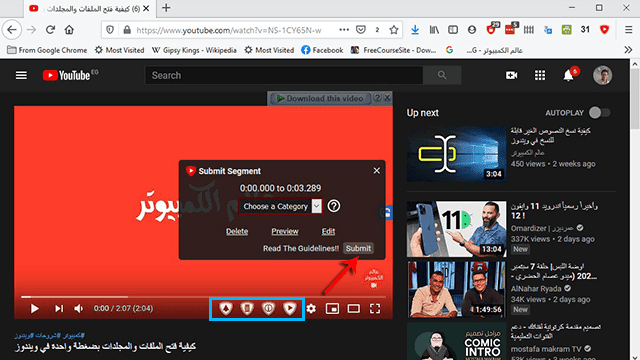Screen dimensions: 640x360
Task: Click the Delete segment link
Action: [237, 231]
